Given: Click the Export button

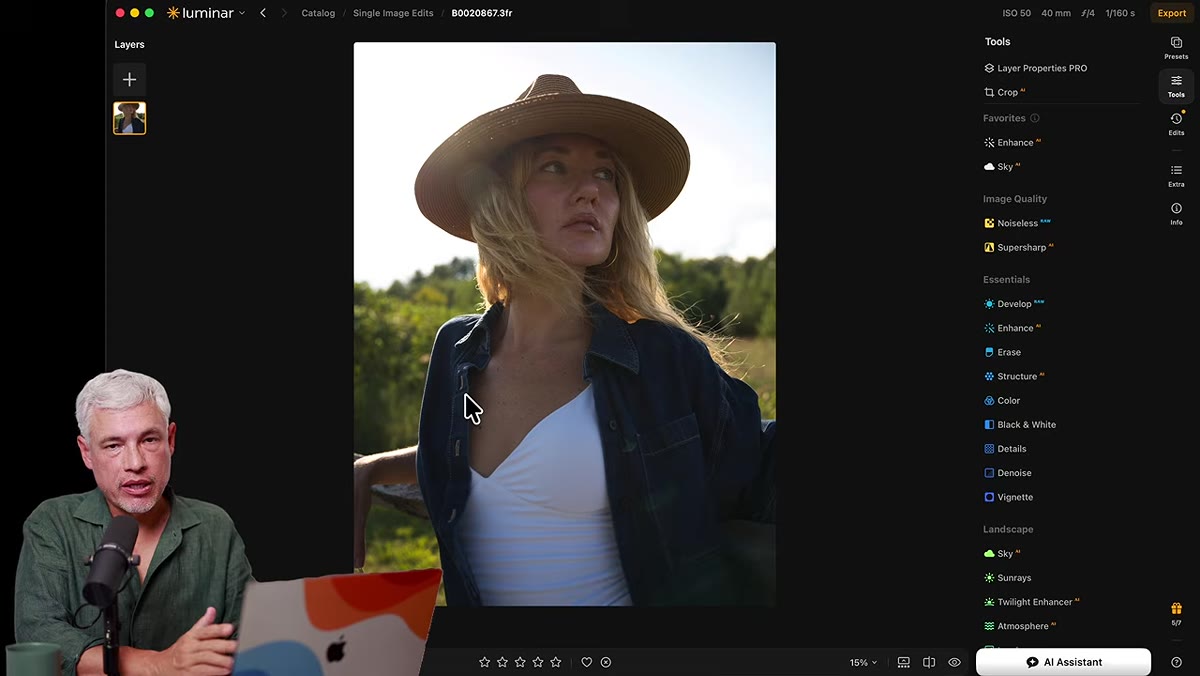Looking at the screenshot, I should pos(1172,13).
